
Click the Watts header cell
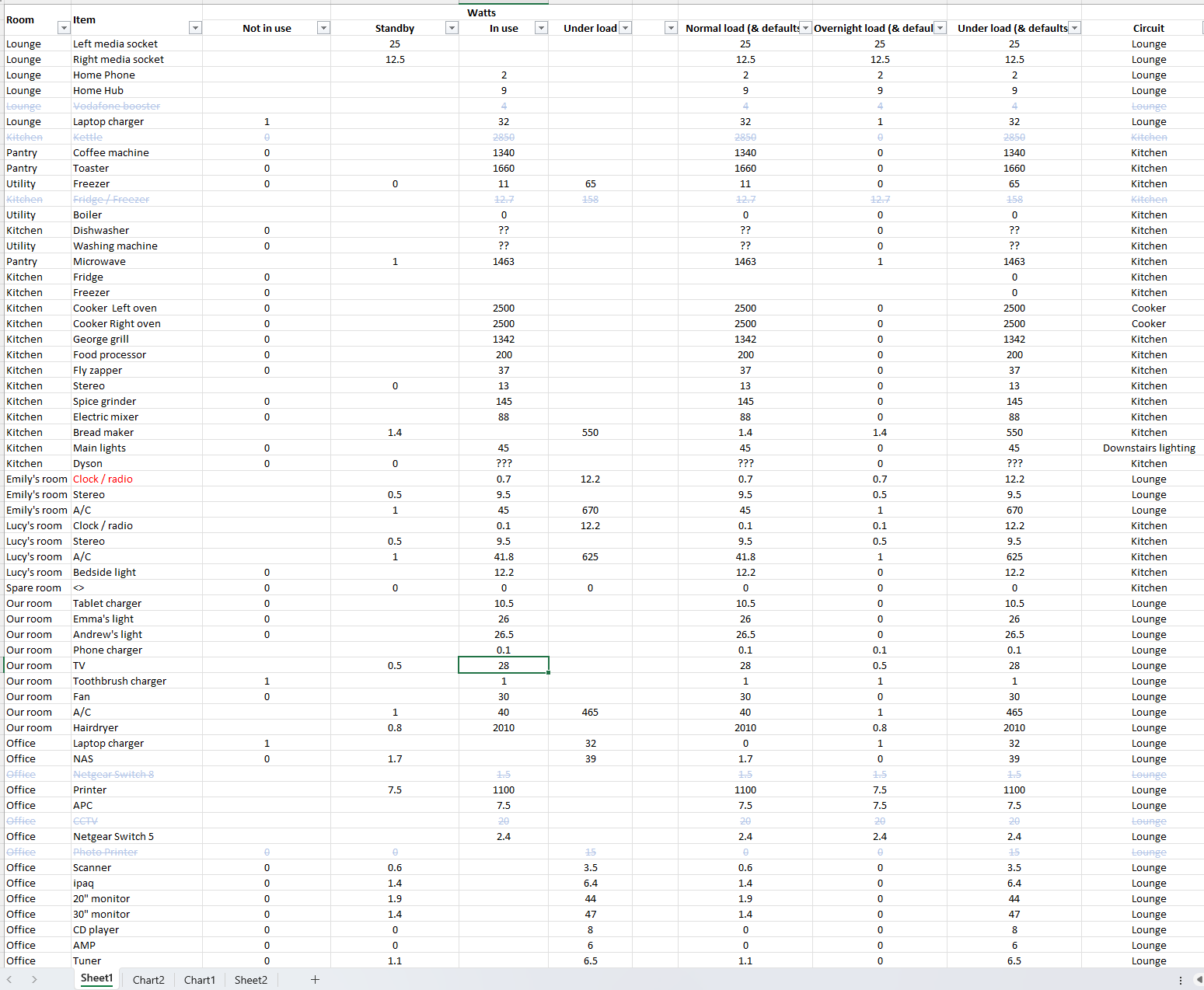pos(481,12)
